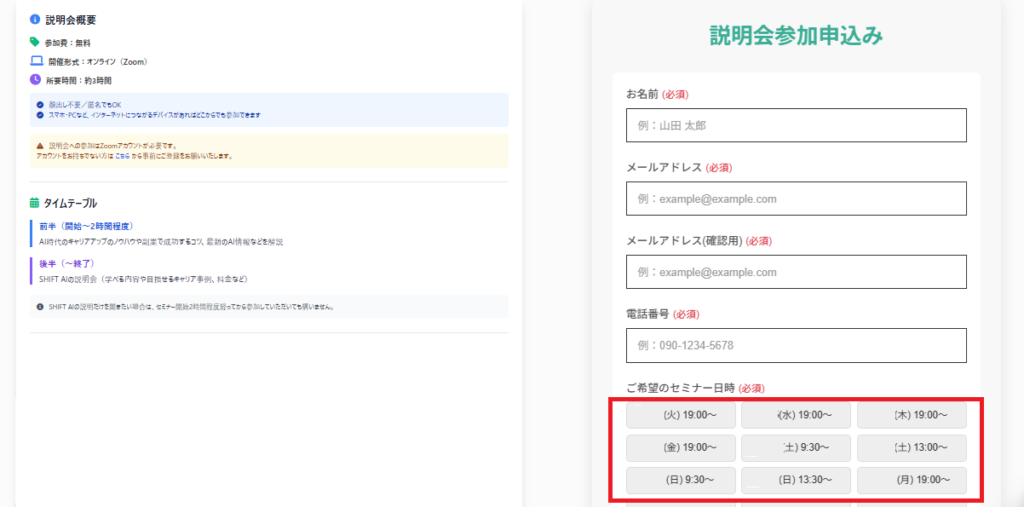Click the 説明会参加申込み form title
The width and height of the screenshot is (1024, 507).
796,36
